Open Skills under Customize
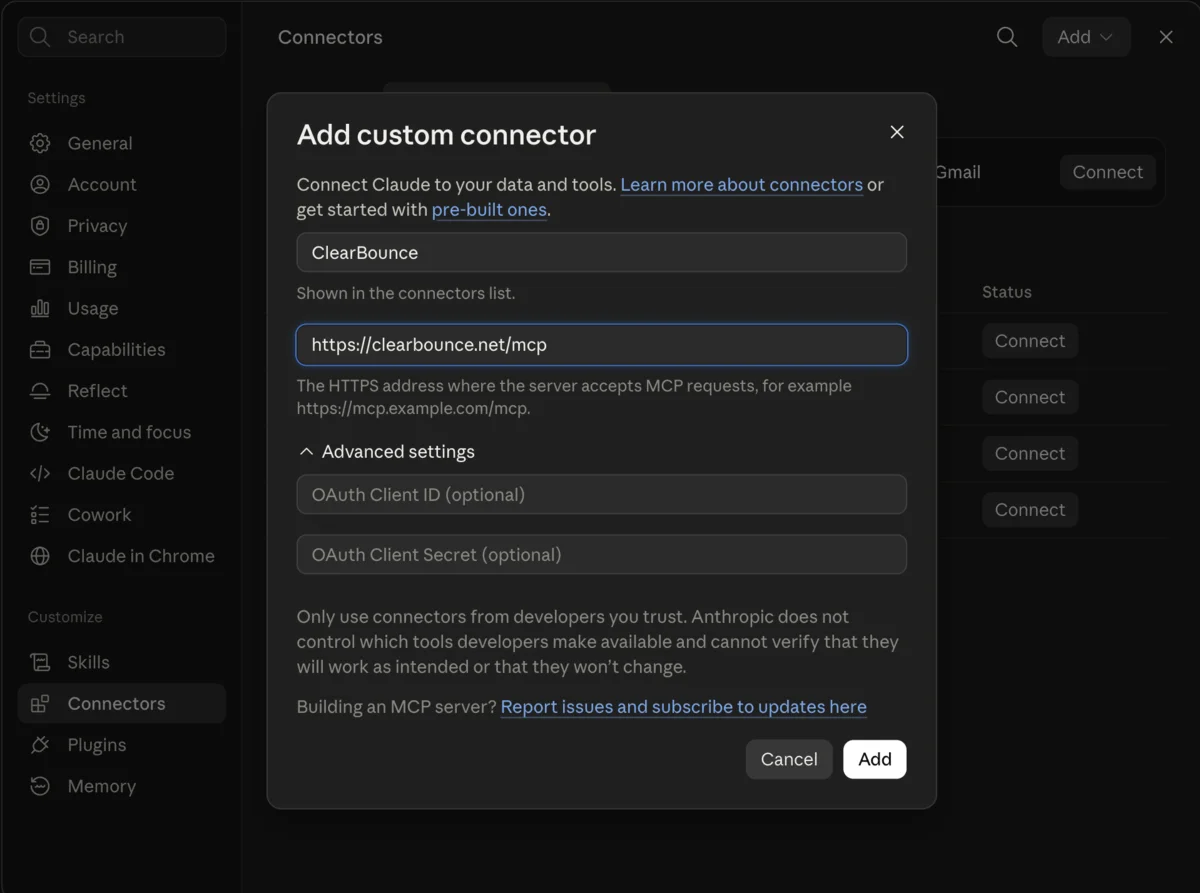Image resolution: width=1200 pixels, height=893 pixels. tap(122, 662)
